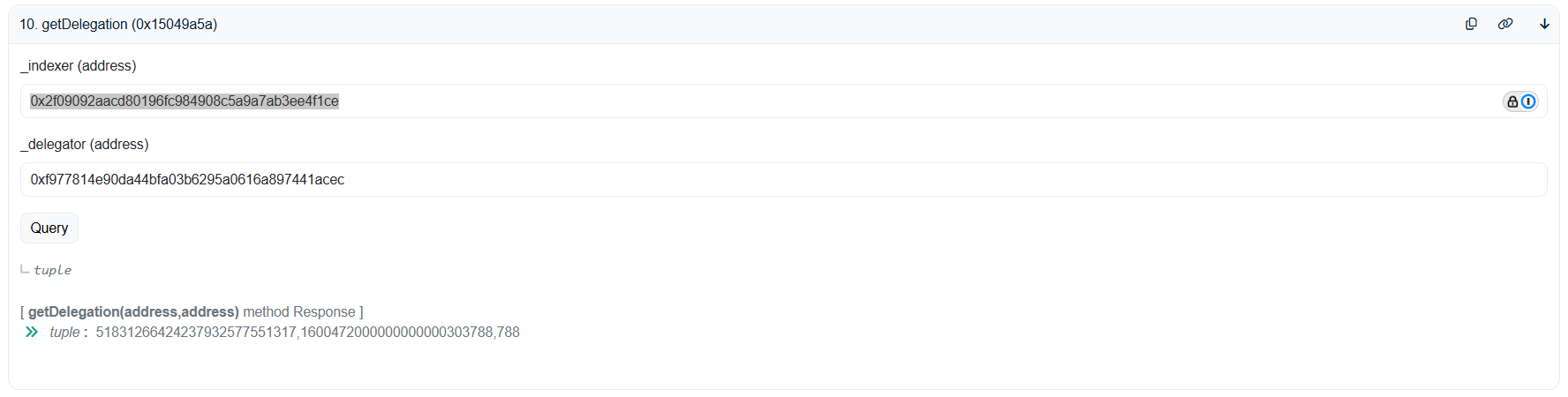Click the 'tuple :' label in the response row
The width and height of the screenshot is (1568, 397).
coord(68,333)
